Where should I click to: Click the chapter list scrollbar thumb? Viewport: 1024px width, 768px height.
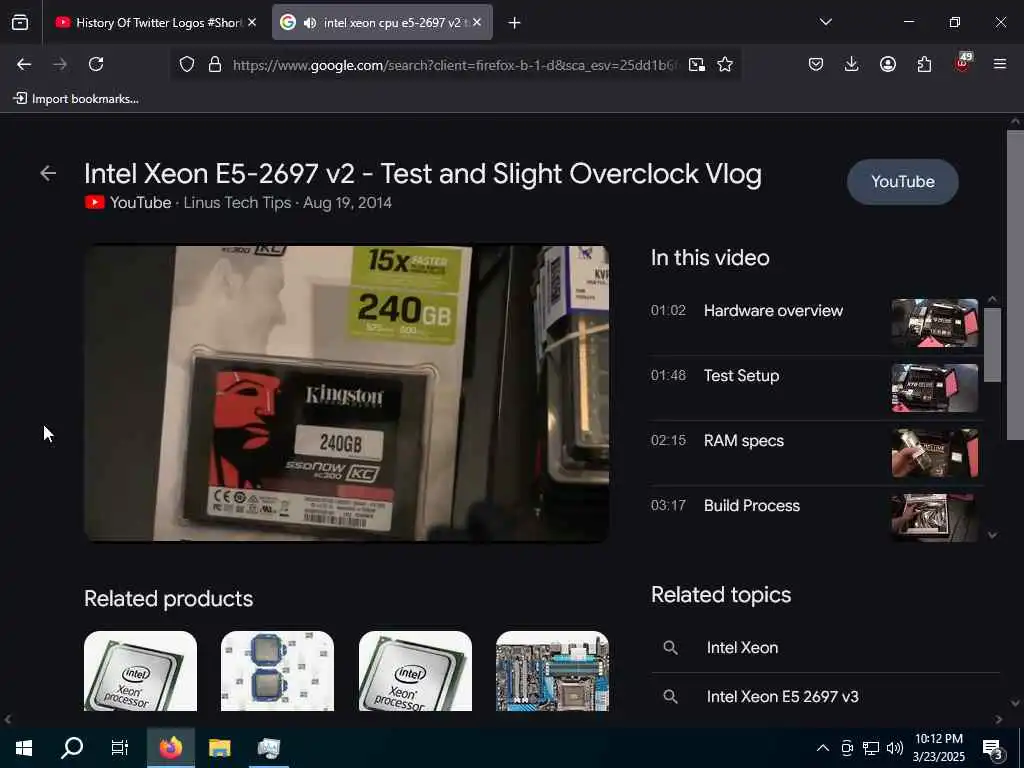click(992, 344)
